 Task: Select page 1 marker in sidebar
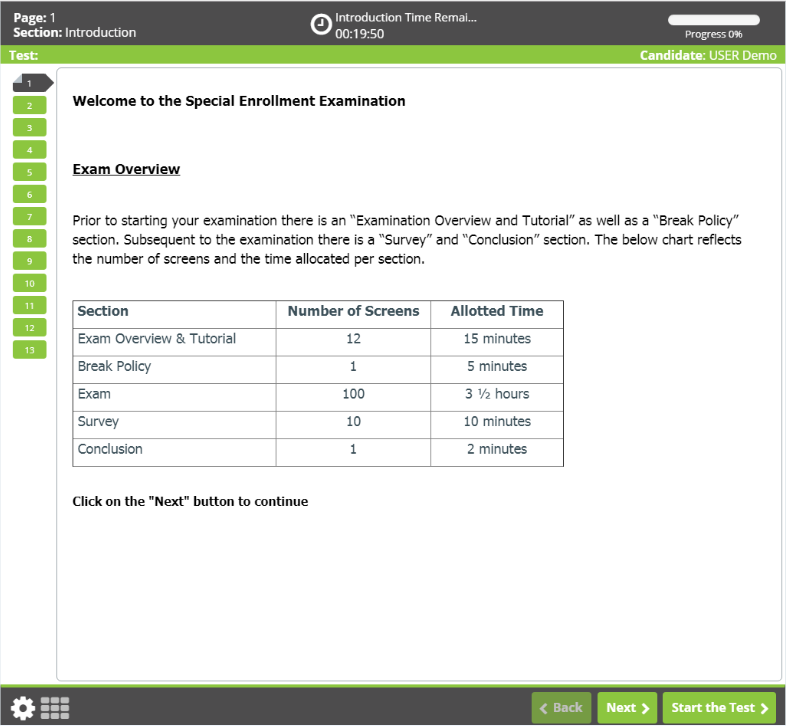(x=30, y=83)
